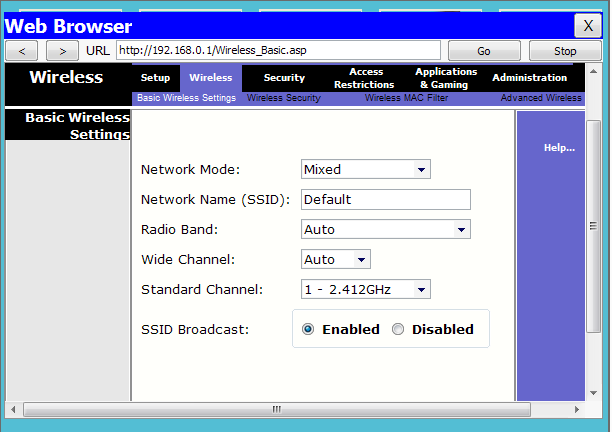Click the Go button
This screenshot has width=612, height=432.
point(484,51)
